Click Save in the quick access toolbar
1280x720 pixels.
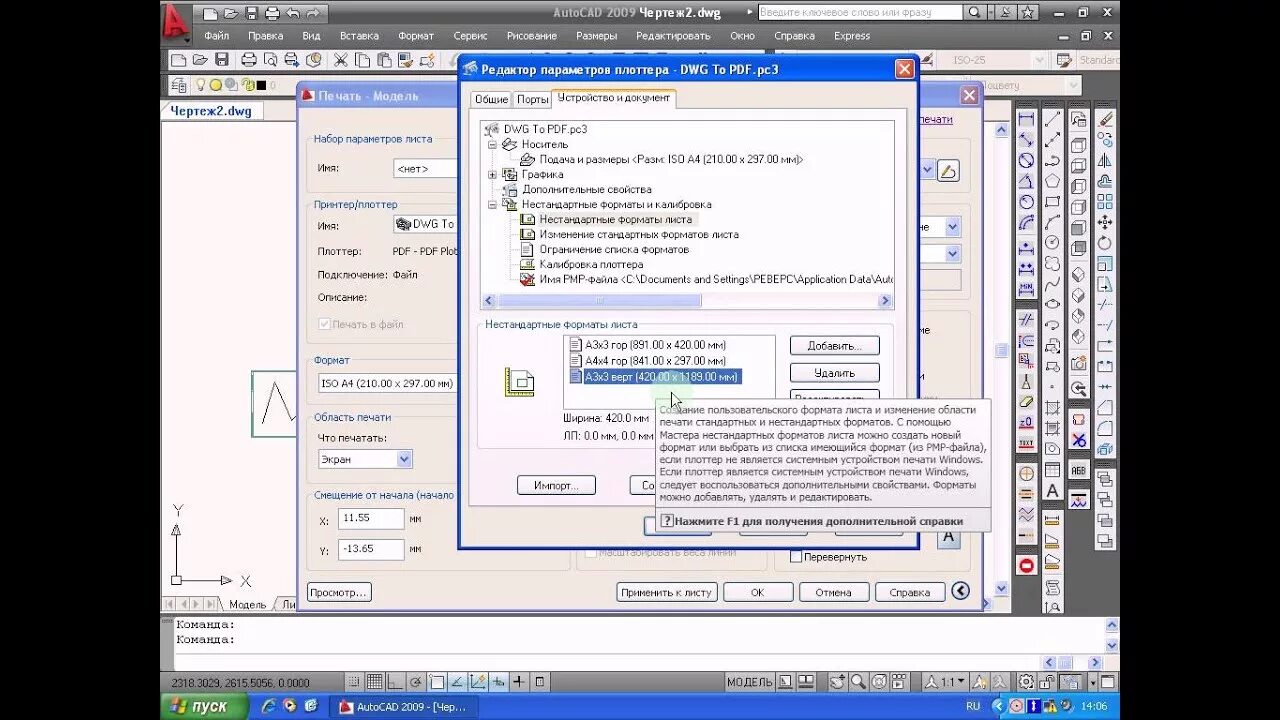coord(251,13)
